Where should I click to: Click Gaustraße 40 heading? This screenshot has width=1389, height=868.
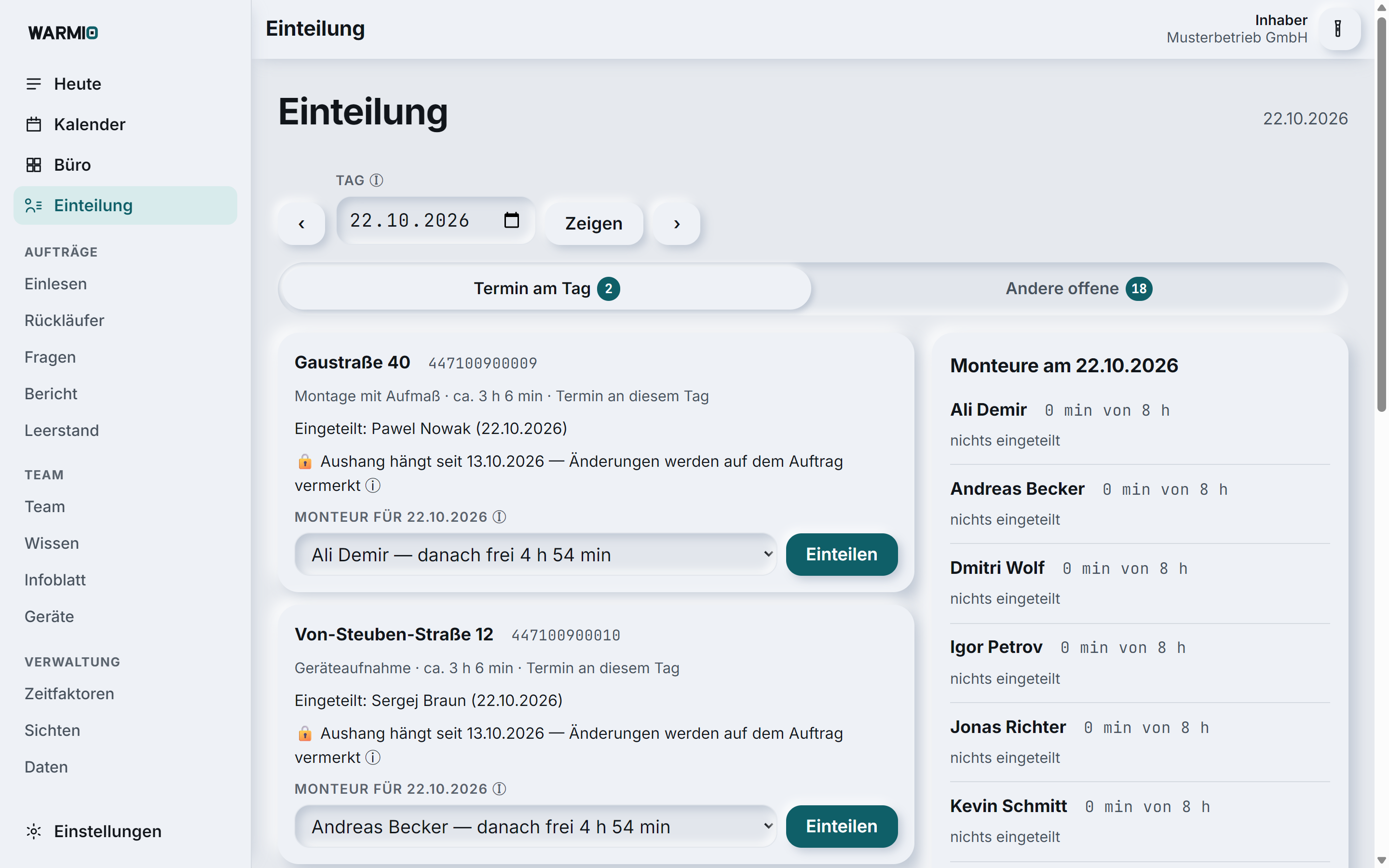(352, 362)
